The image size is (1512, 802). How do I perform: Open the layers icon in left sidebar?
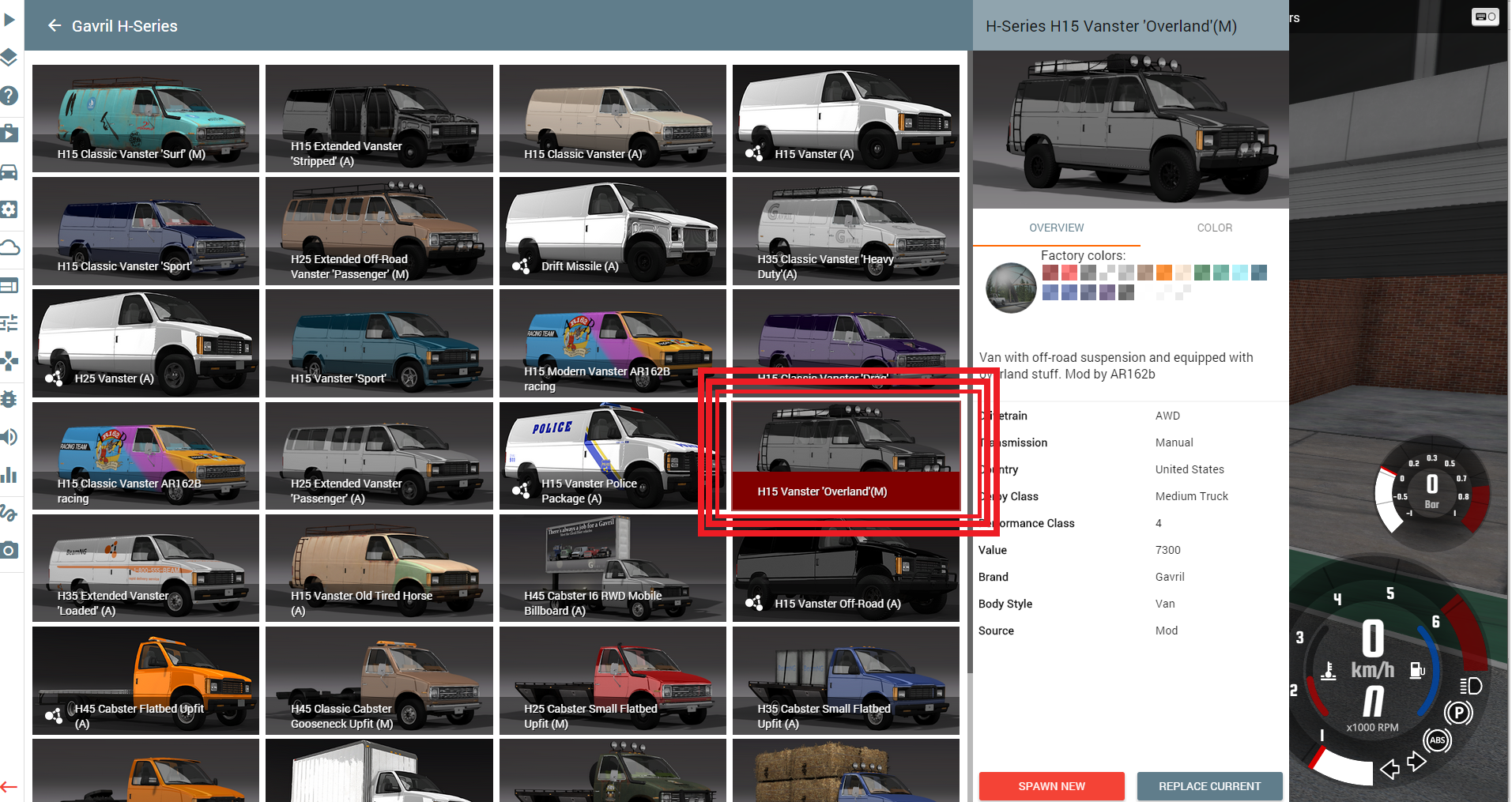click(9, 57)
